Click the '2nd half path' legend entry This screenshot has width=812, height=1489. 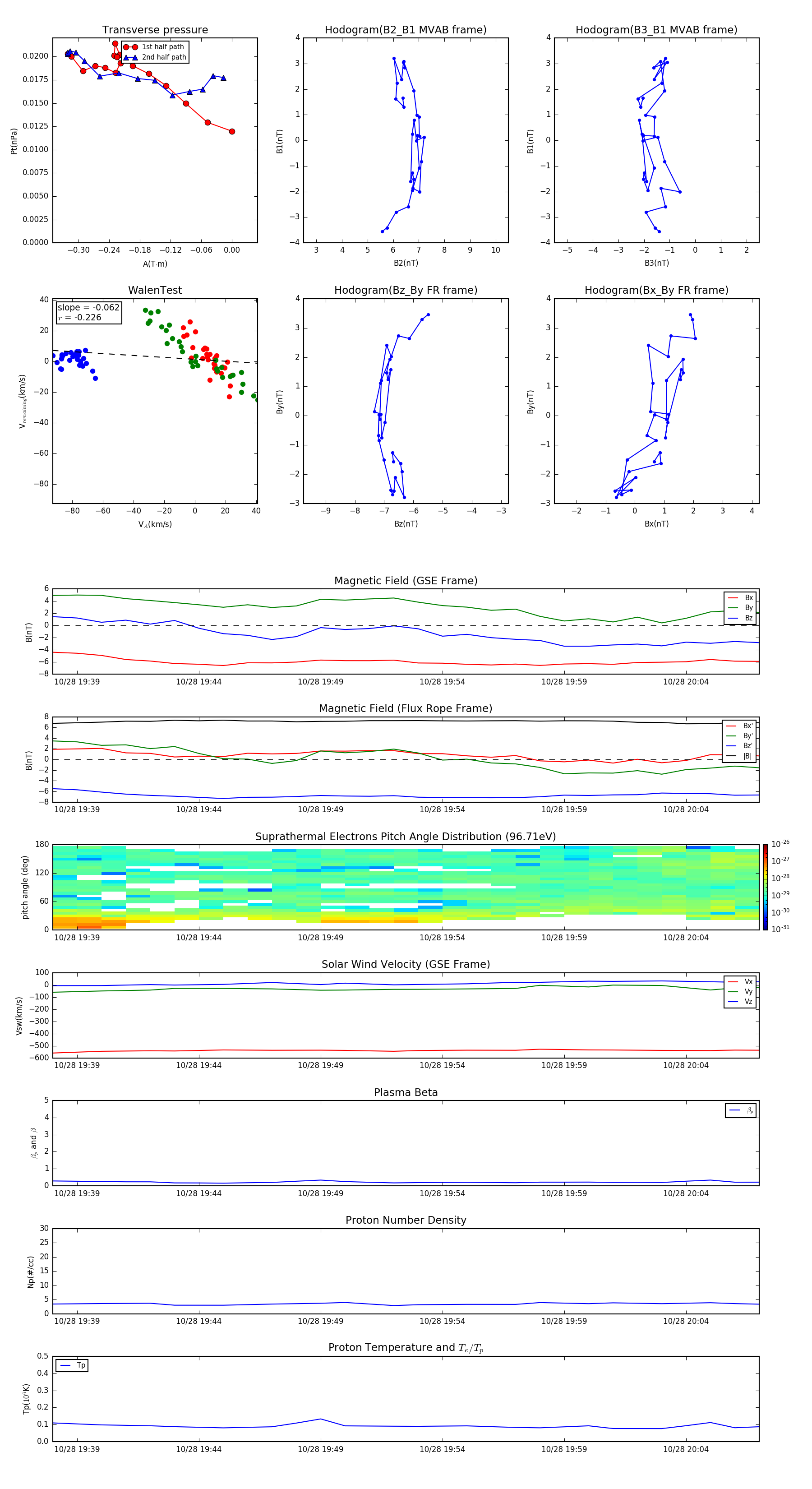(x=155, y=57)
